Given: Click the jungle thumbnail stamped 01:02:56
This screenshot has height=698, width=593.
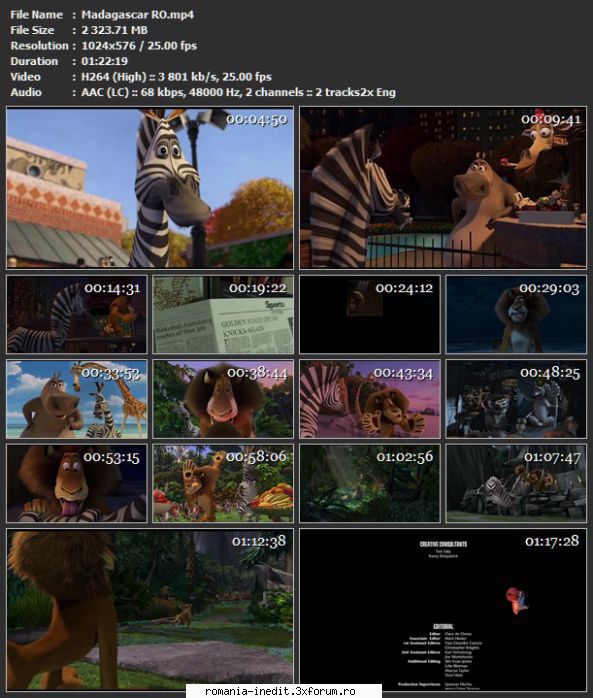Looking at the screenshot, I should (370, 483).
